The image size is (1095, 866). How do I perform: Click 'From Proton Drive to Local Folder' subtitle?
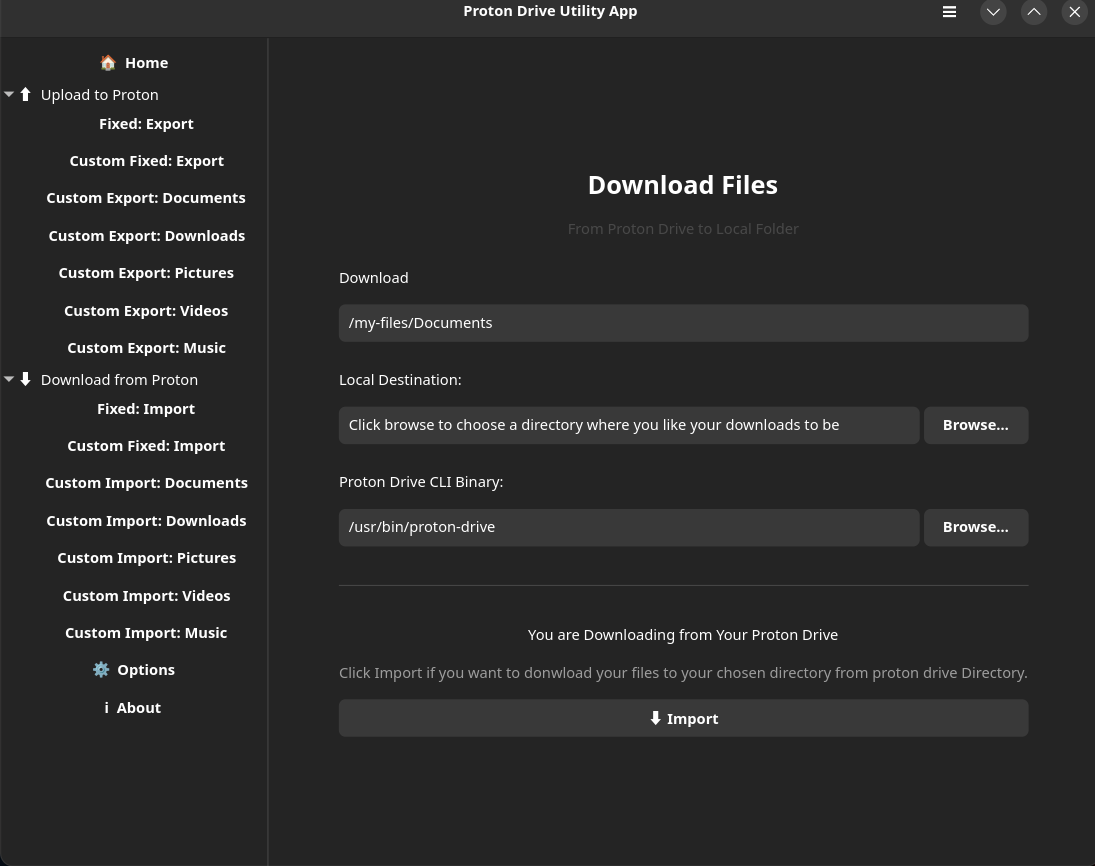click(x=682, y=228)
